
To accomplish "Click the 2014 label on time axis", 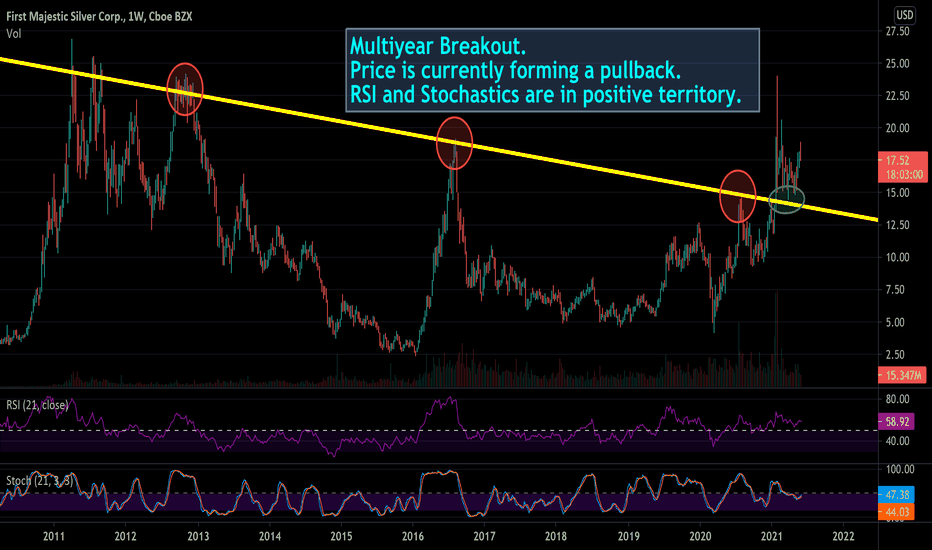I will (269, 536).
